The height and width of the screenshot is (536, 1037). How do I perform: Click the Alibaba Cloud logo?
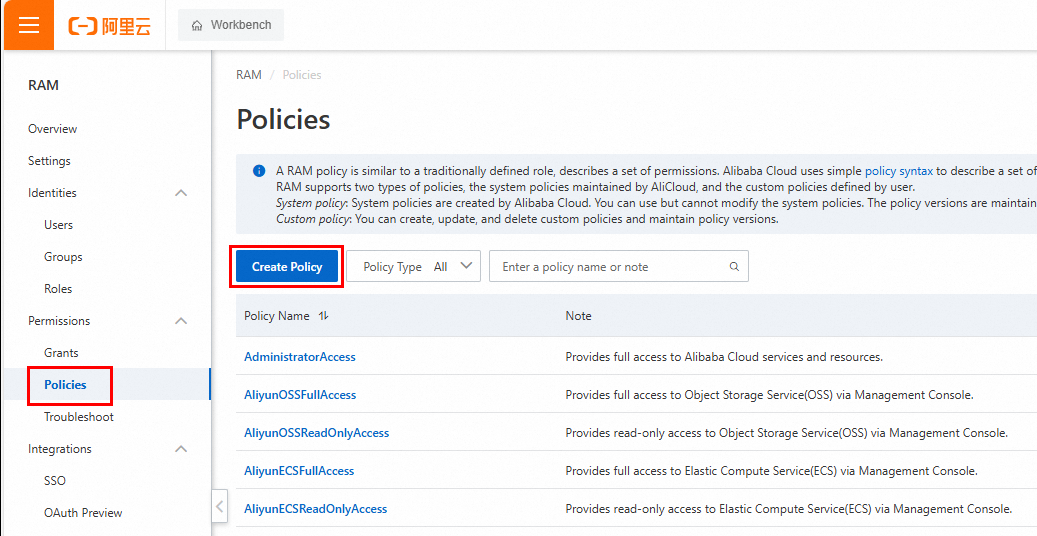click(110, 26)
